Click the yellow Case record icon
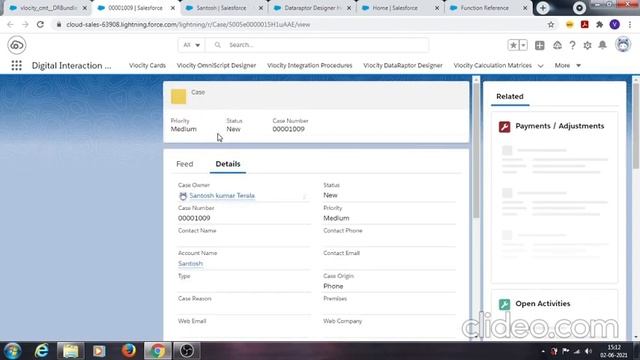Image resolution: width=640 pixels, height=360 pixels. tap(178, 97)
